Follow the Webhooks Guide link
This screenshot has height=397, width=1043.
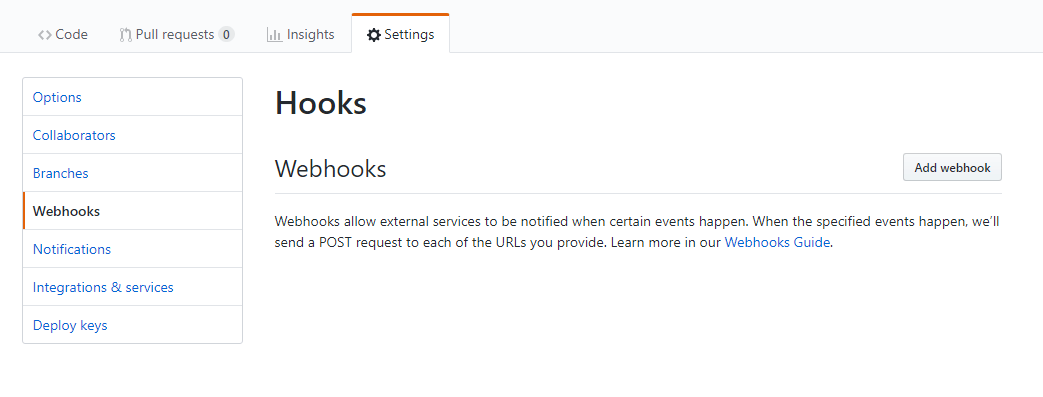[777, 243]
